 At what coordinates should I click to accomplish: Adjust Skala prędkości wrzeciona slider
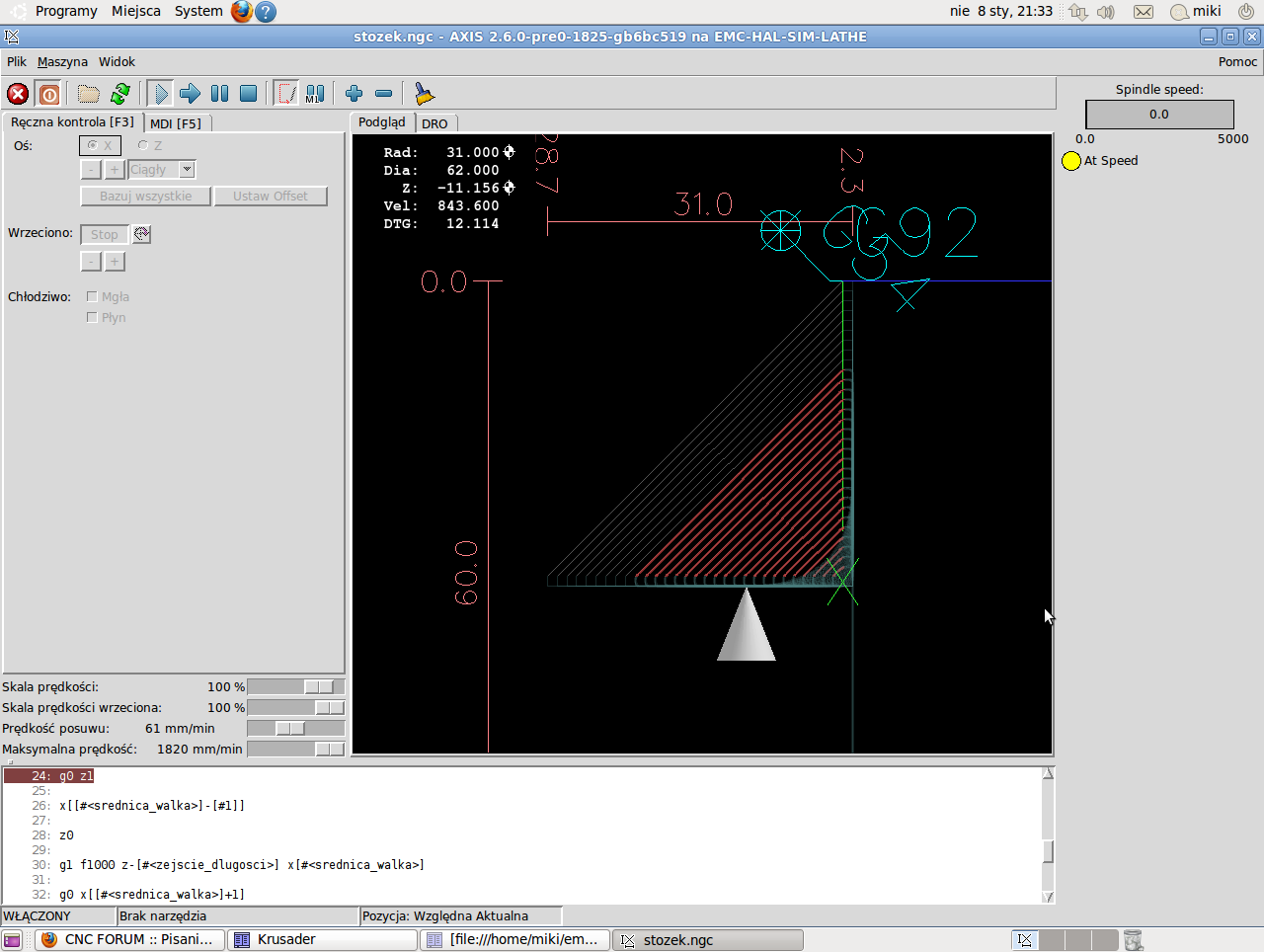tap(296, 707)
